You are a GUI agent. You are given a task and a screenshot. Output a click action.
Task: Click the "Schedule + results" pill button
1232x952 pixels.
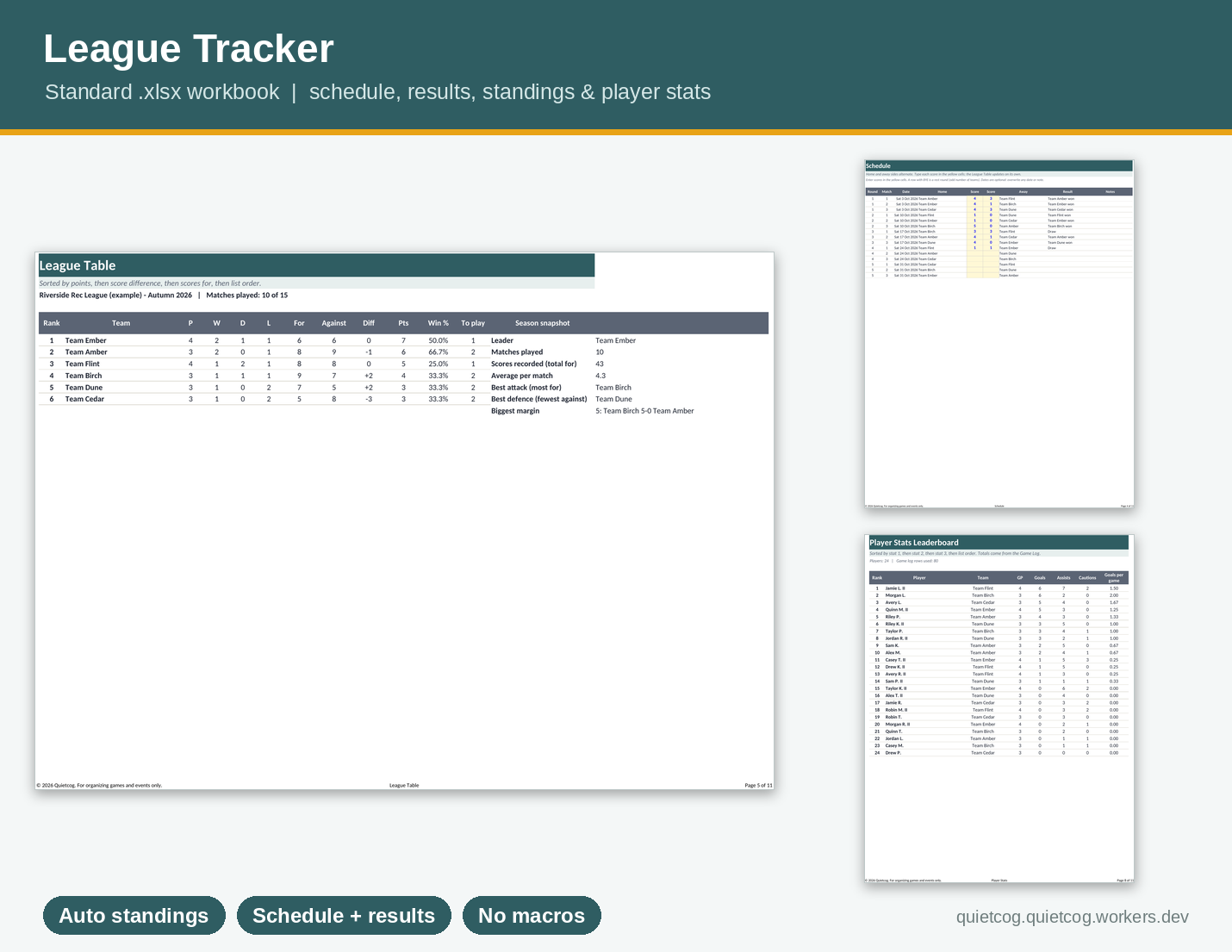(x=344, y=916)
